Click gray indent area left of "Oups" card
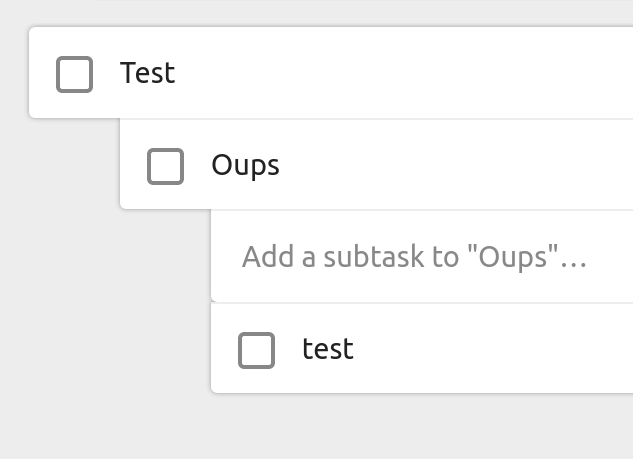 pos(70,165)
